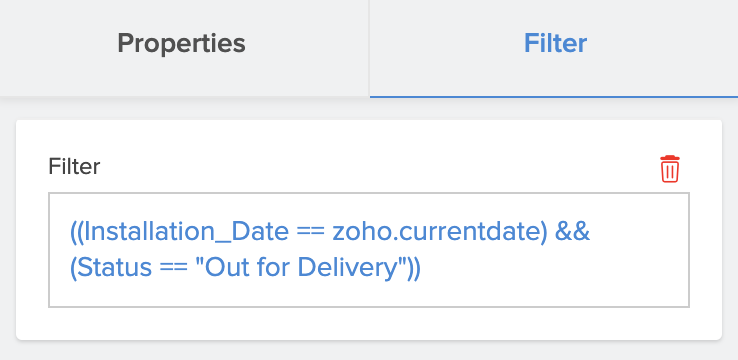Place cursor on Installation_Date in the expression
Image resolution: width=738 pixels, height=360 pixels.
(x=186, y=232)
